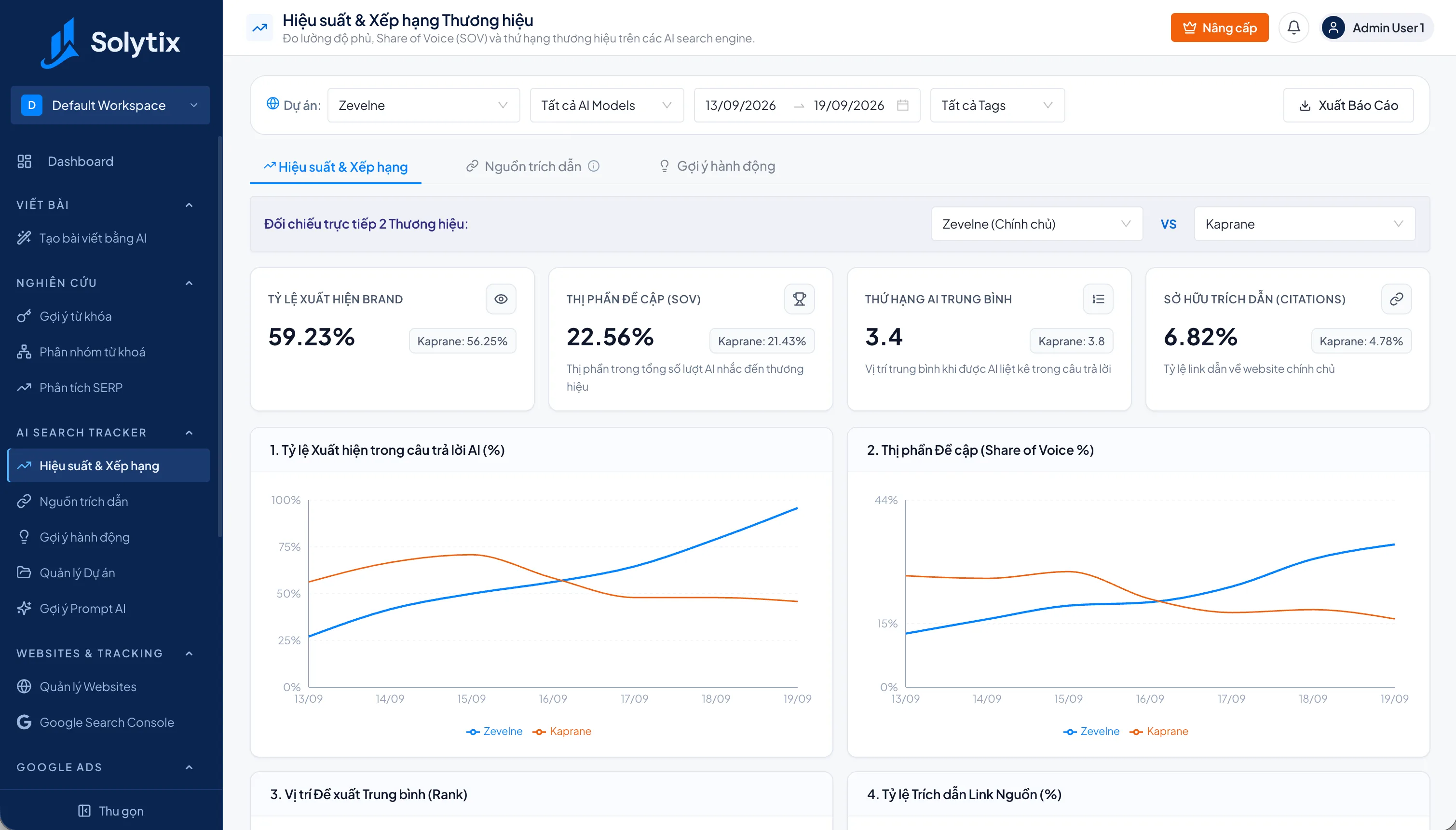Open the Kaprane comparison brand dropdown
Image resolution: width=1456 pixels, height=830 pixels.
pyautogui.click(x=1305, y=224)
